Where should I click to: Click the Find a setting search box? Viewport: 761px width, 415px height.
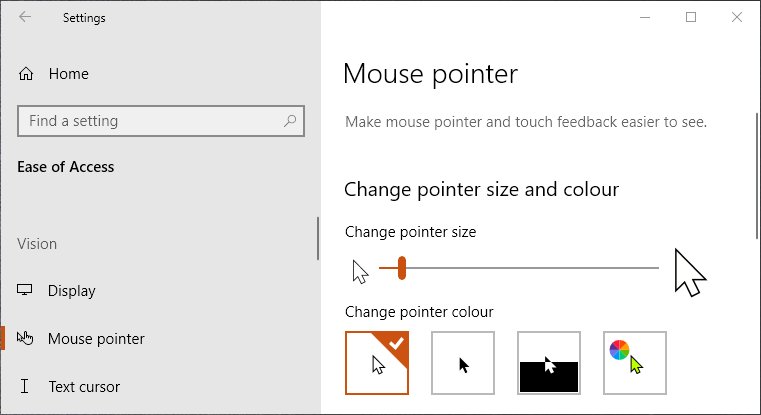(x=150, y=121)
